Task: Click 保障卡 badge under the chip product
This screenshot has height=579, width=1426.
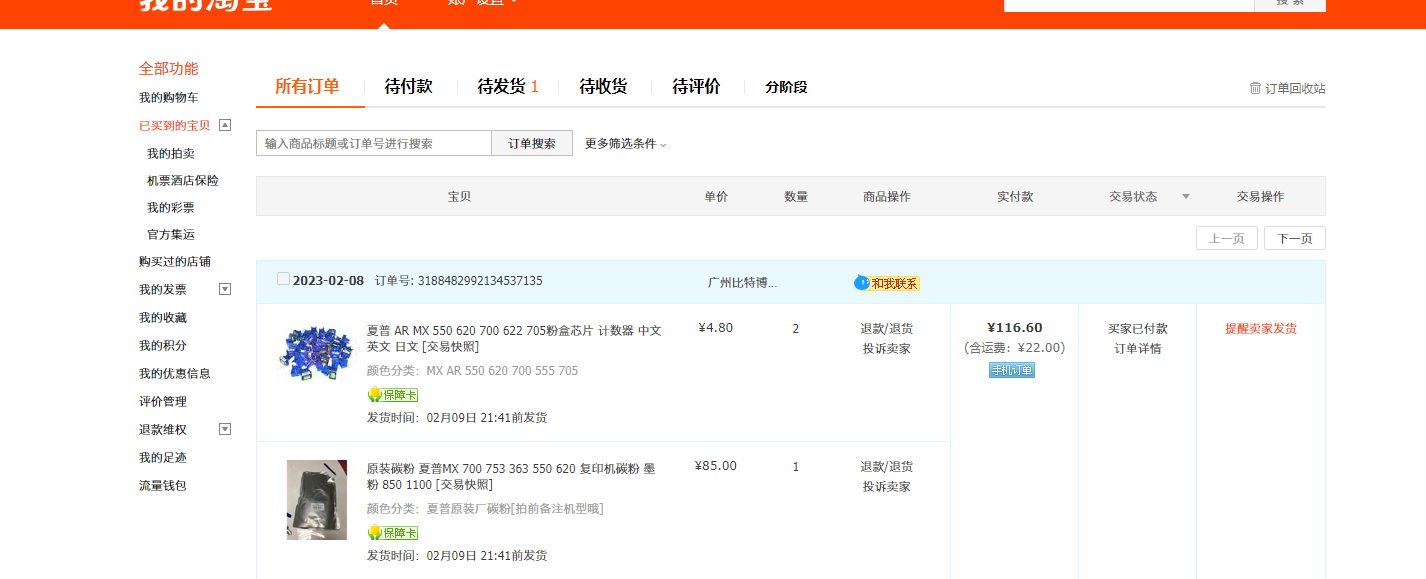Action: click(392, 395)
